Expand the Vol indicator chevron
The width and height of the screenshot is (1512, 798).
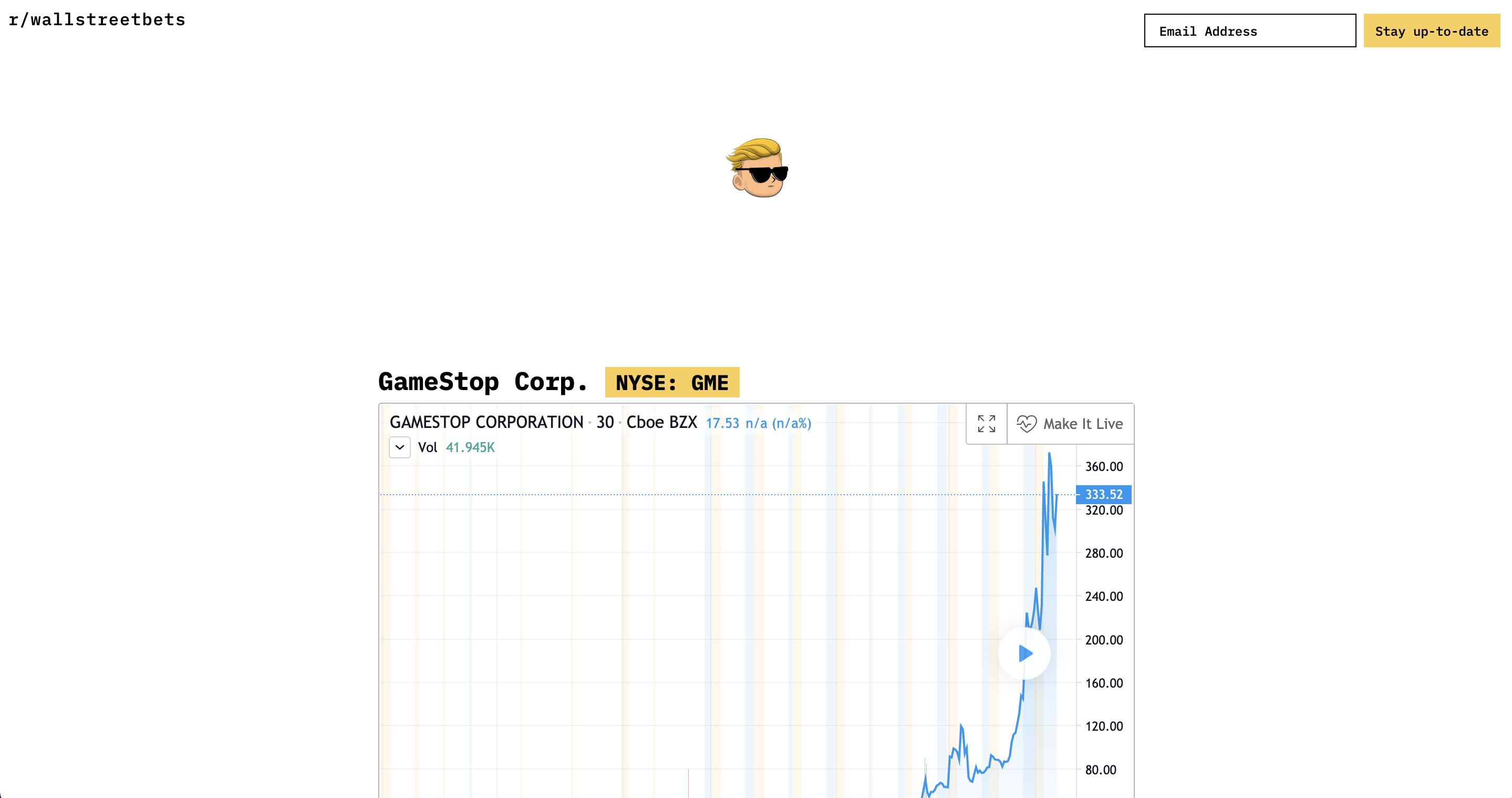(x=399, y=447)
